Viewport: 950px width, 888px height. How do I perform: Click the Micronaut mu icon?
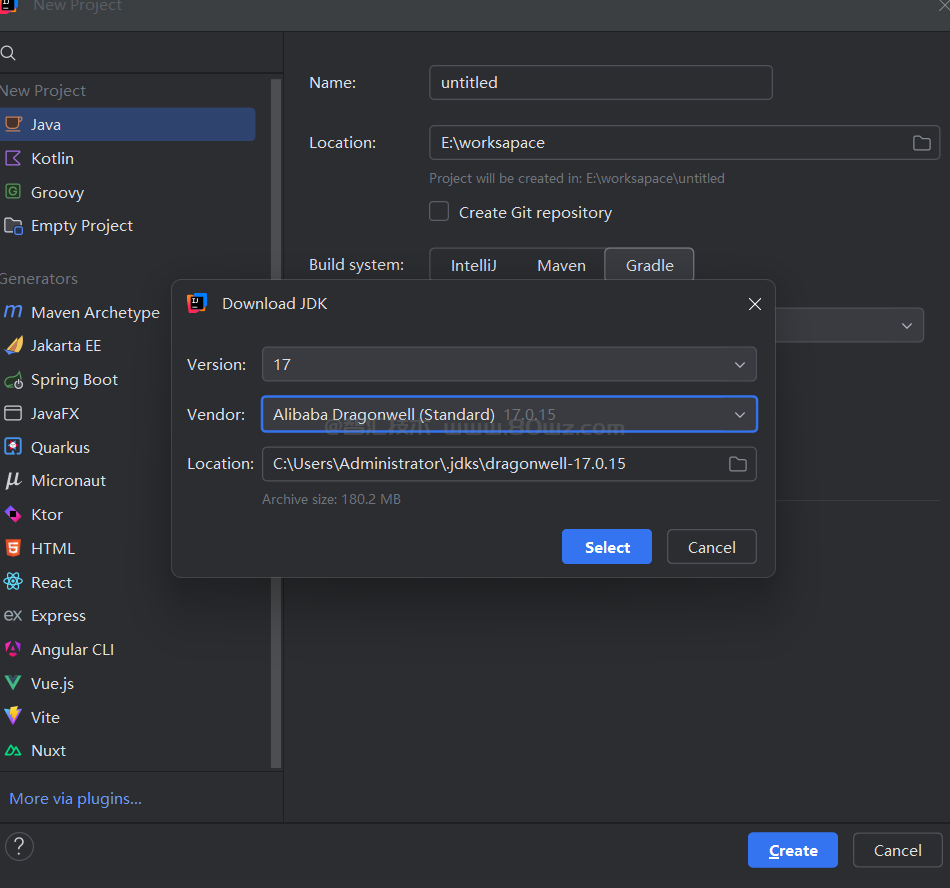(13, 480)
